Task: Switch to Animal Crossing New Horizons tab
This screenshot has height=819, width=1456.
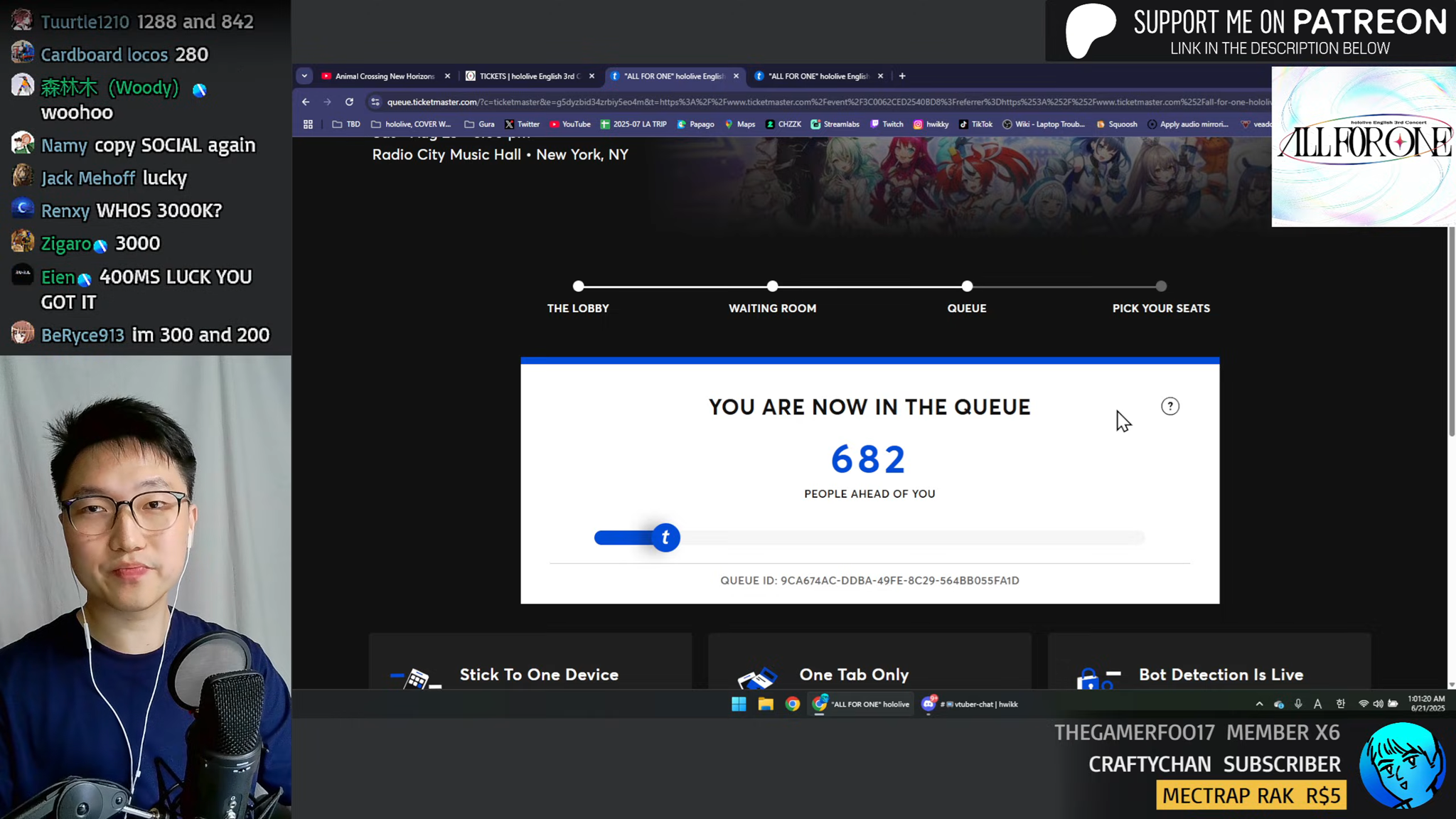Action: [x=385, y=76]
